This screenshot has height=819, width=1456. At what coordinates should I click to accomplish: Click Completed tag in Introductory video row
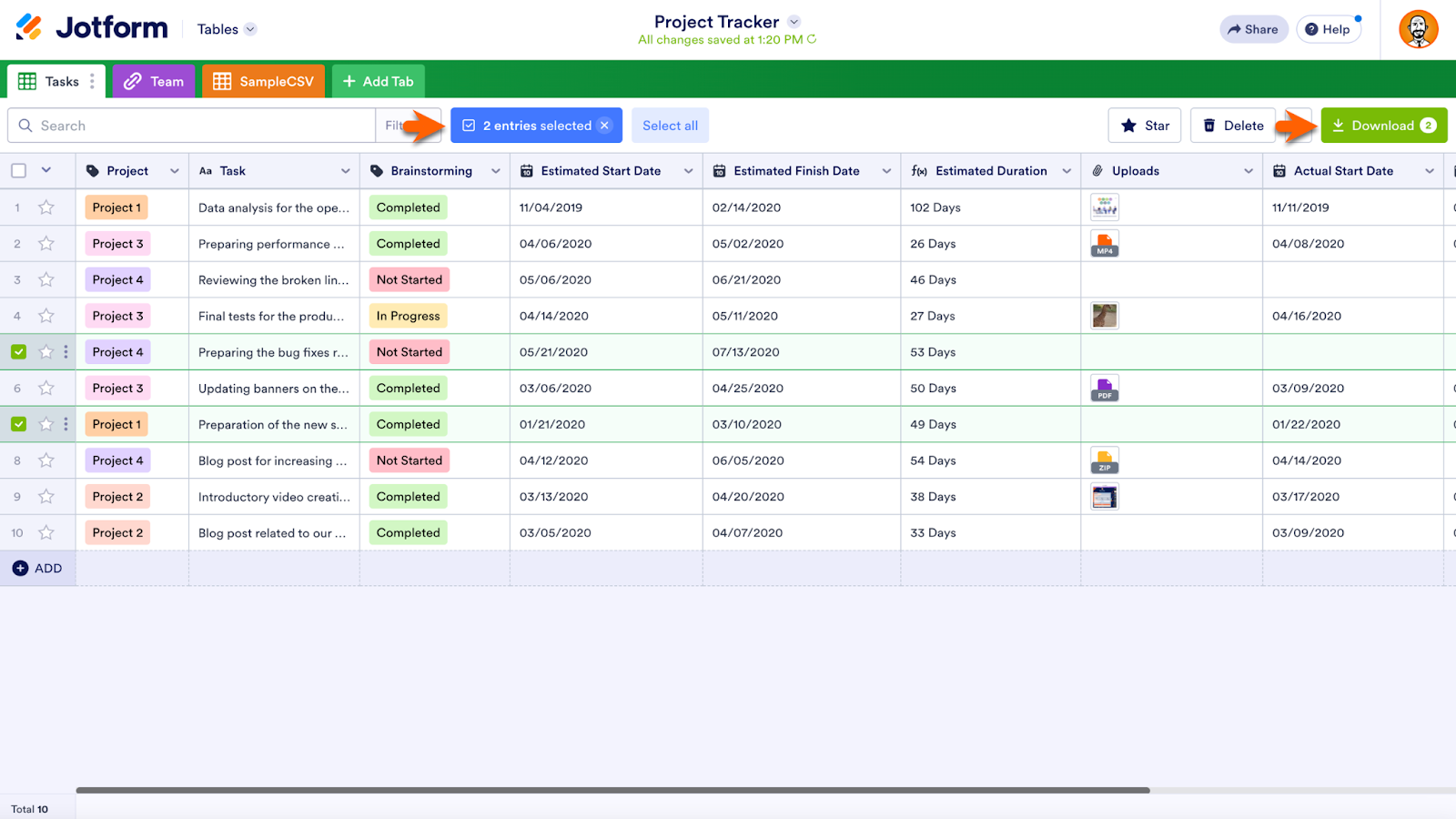[409, 497]
